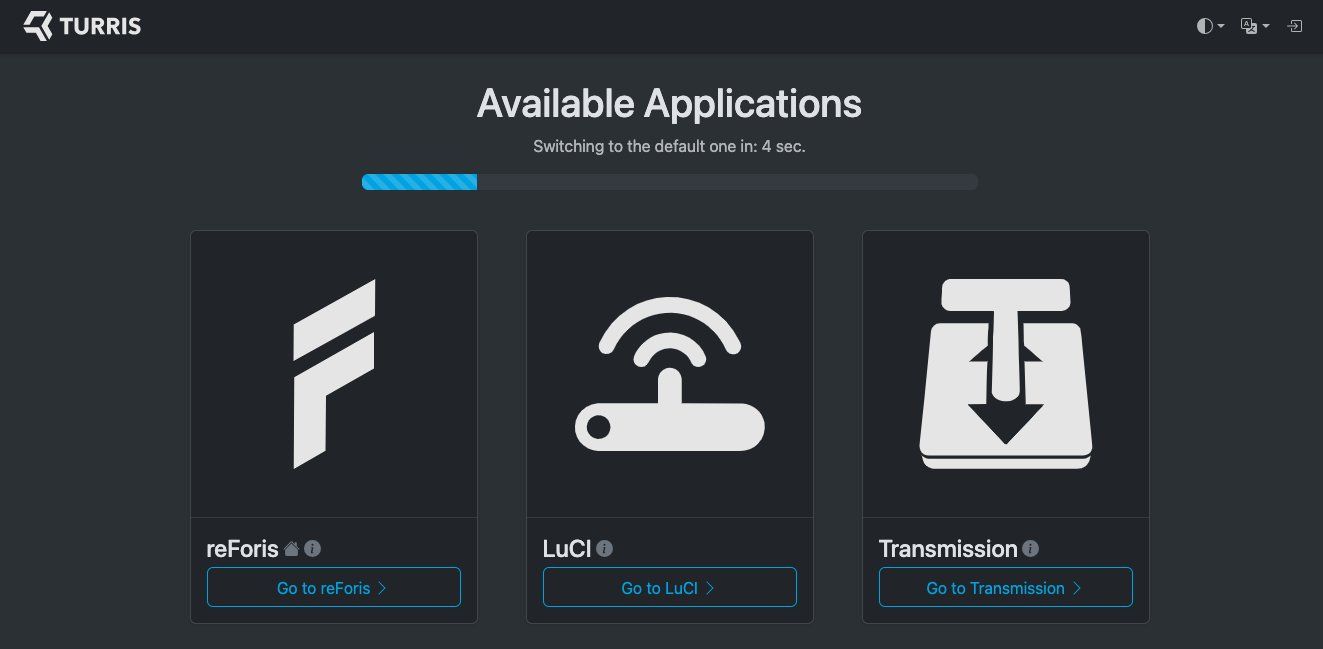The image size is (1323, 649).
Task: Click the Turris logo in the header
Action: click(x=82, y=26)
